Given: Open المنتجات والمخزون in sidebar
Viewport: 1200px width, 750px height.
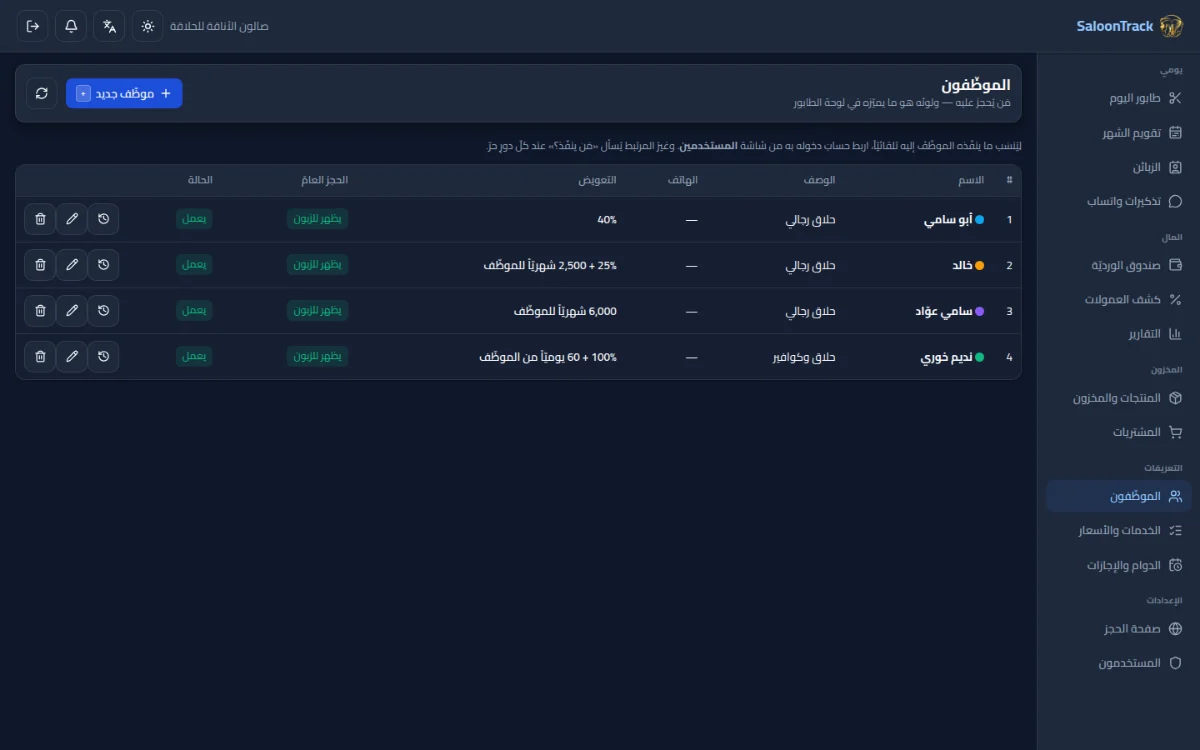Looking at the screenshot, I should 1119,398.
